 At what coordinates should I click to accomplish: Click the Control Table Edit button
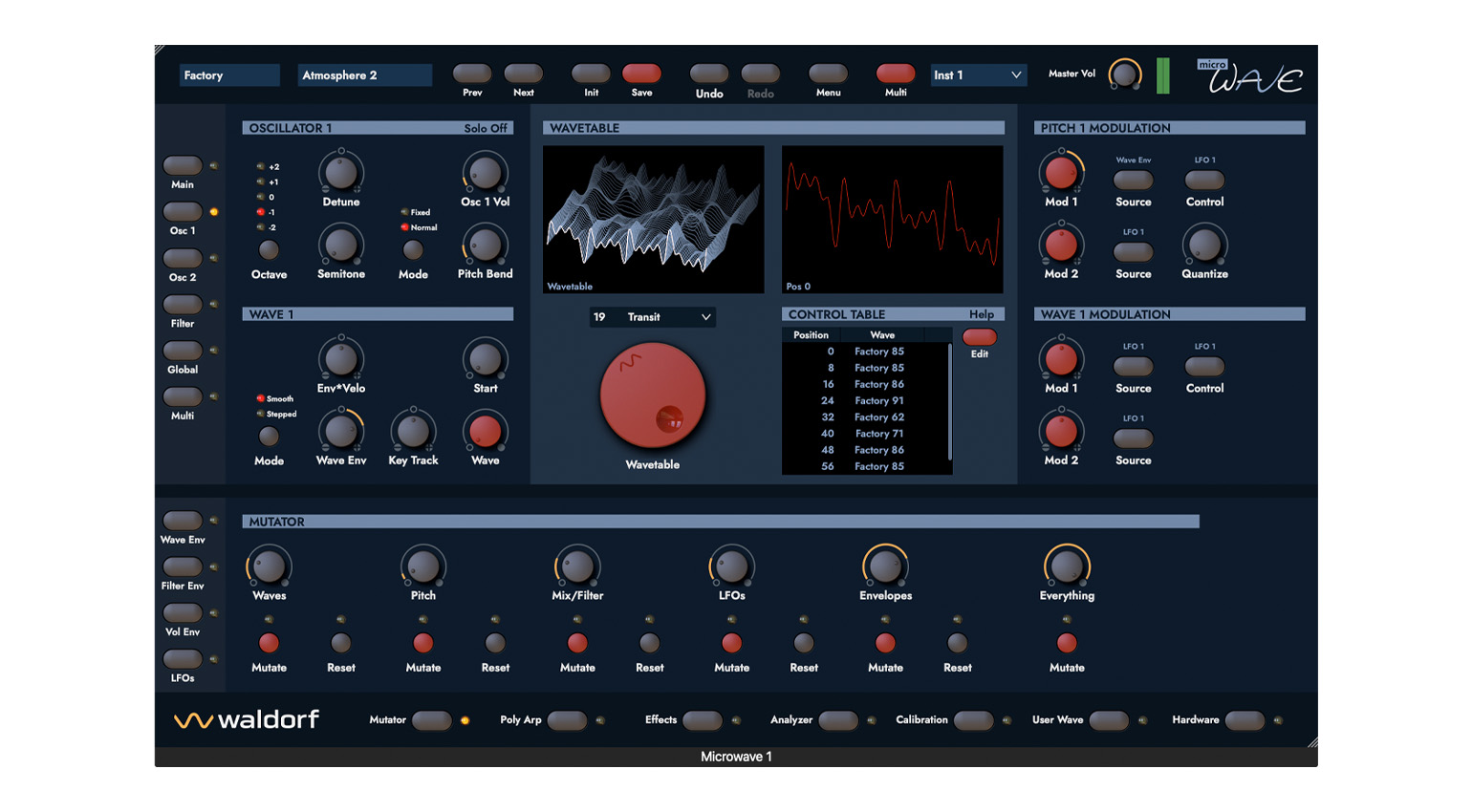[980, 337]
